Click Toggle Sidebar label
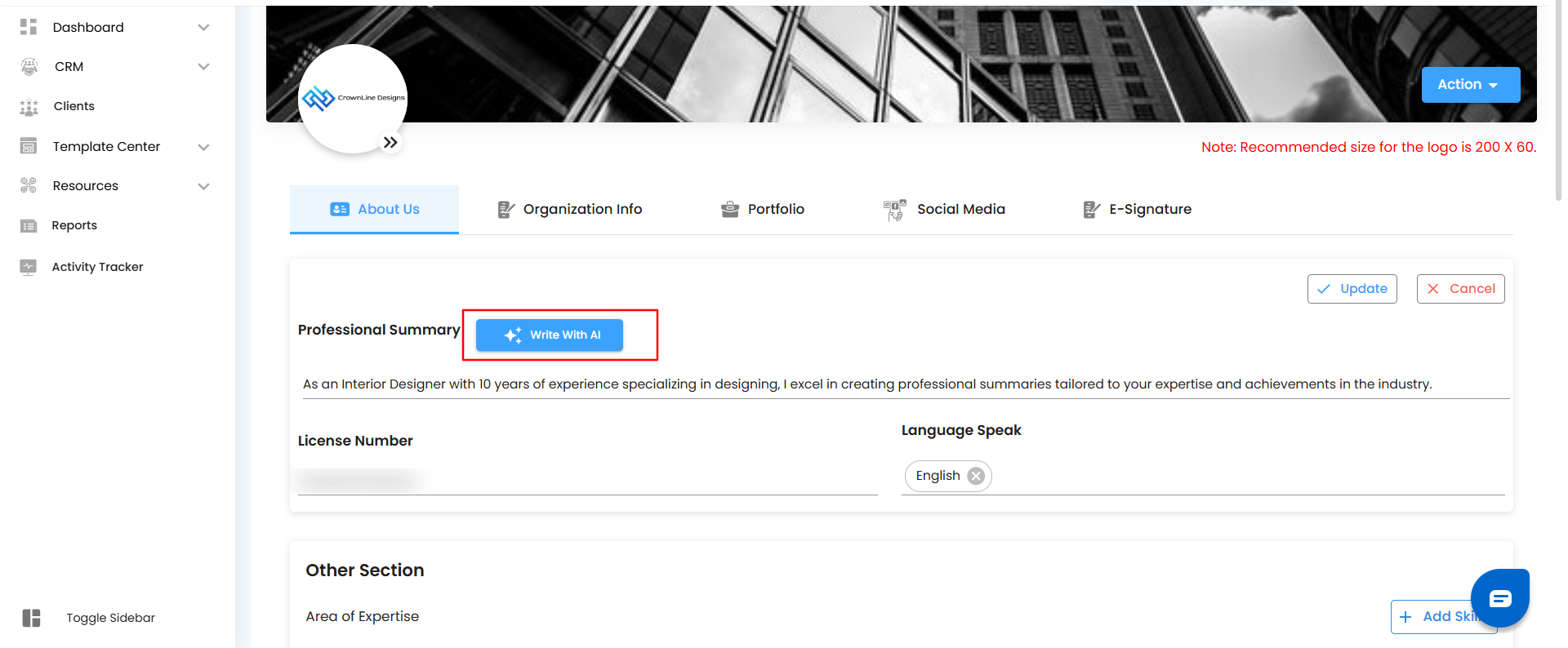Screen dimensions: 1568x648 tap(111, 618)
